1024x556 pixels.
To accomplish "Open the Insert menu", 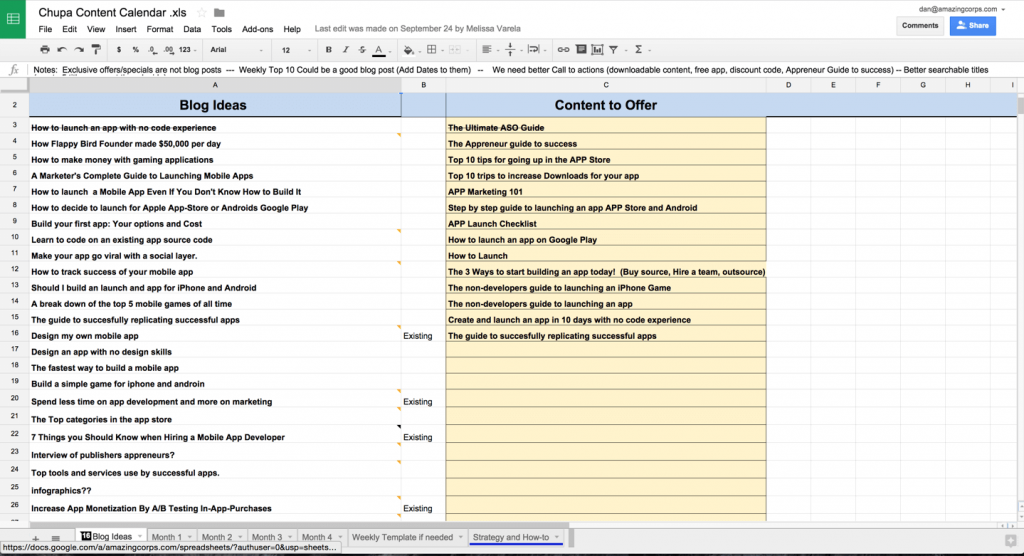I will (126, 29).
